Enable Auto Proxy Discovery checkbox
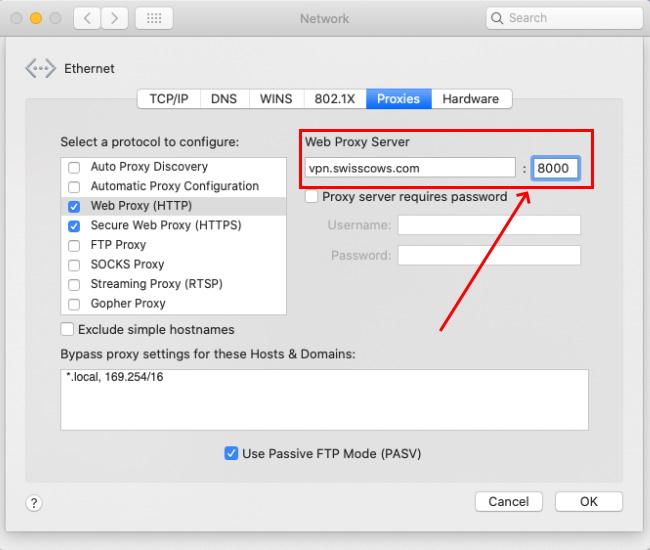 [74, 167]
